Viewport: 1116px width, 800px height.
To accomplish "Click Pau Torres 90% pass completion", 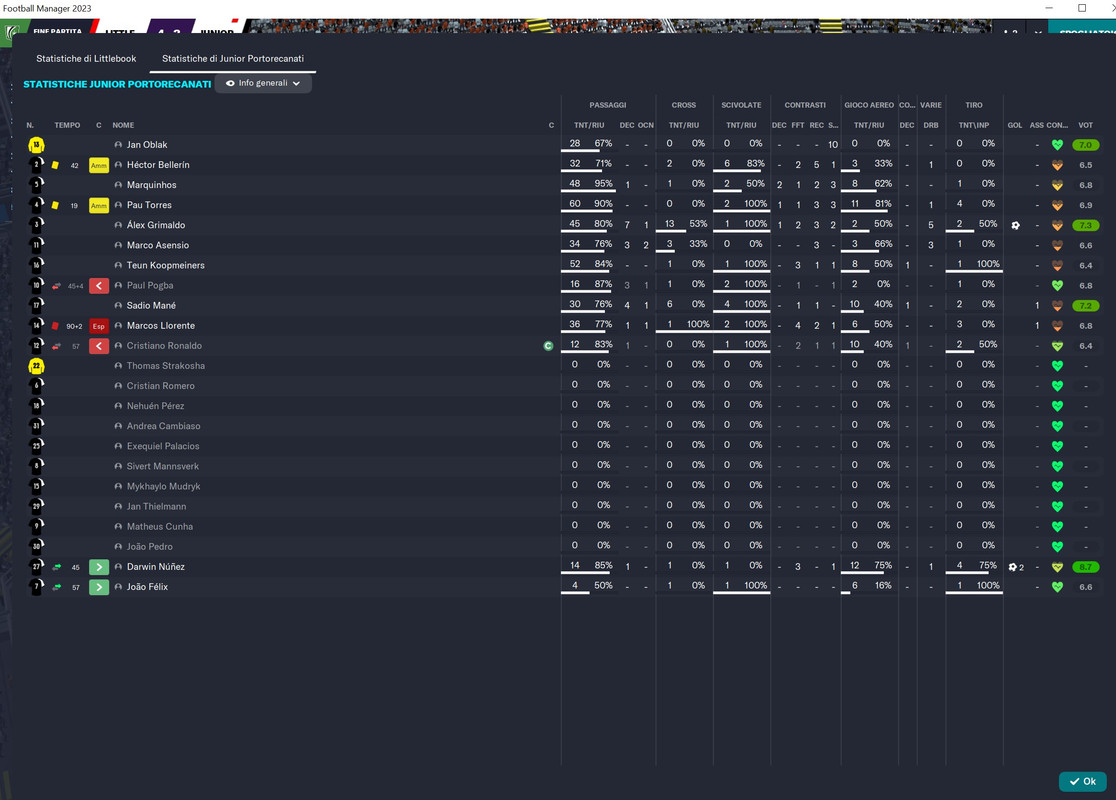I will (604, 204).
